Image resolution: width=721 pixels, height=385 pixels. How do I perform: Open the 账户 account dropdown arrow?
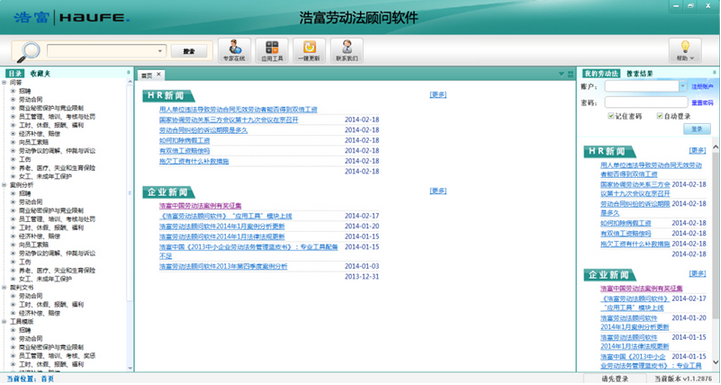click(x=683, y=86)
